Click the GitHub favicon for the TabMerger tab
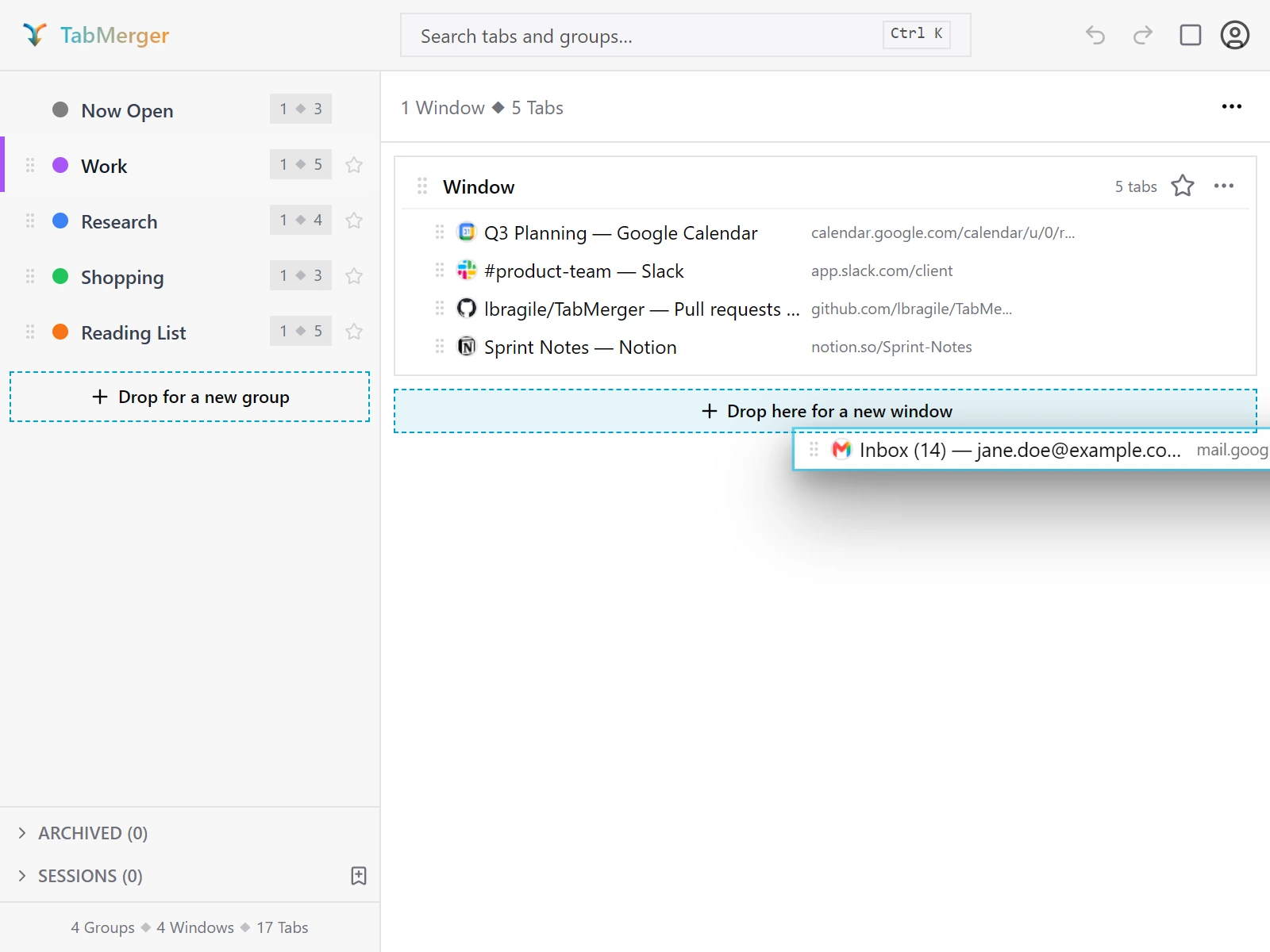Viewport: 1270px width, 952px height. pyautogui.click(x=467, y=308)
